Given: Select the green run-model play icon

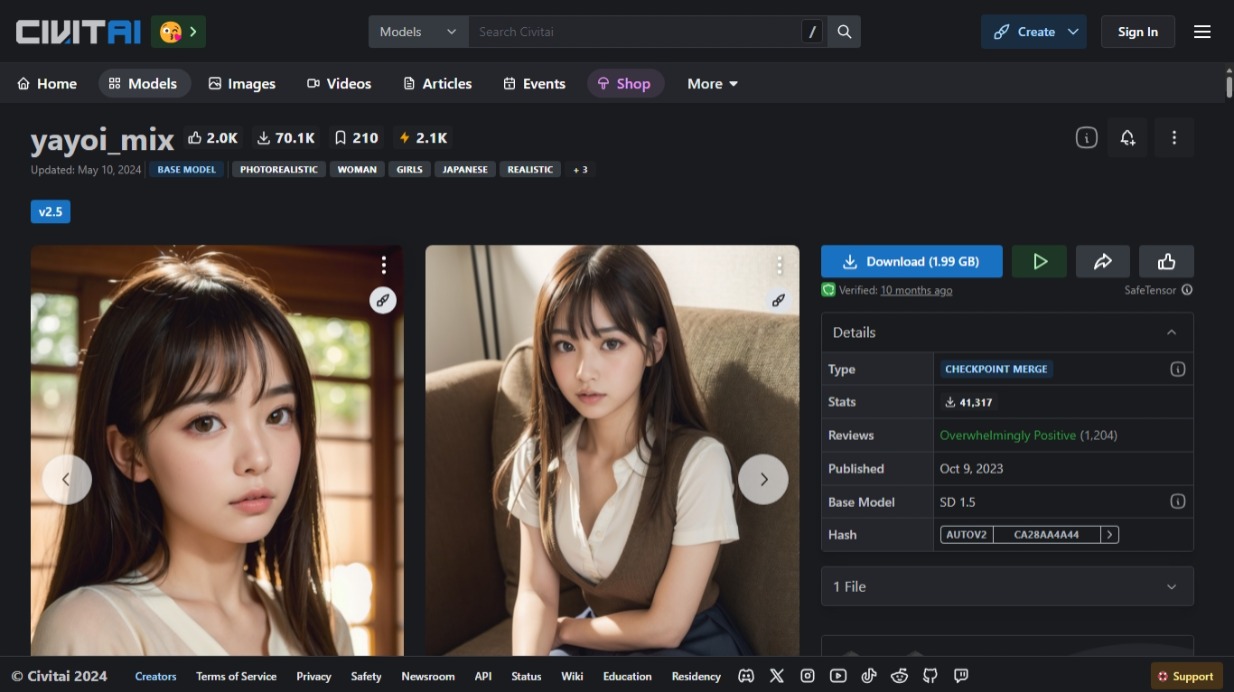Looking at the screenshot, I should [1039, 261].
